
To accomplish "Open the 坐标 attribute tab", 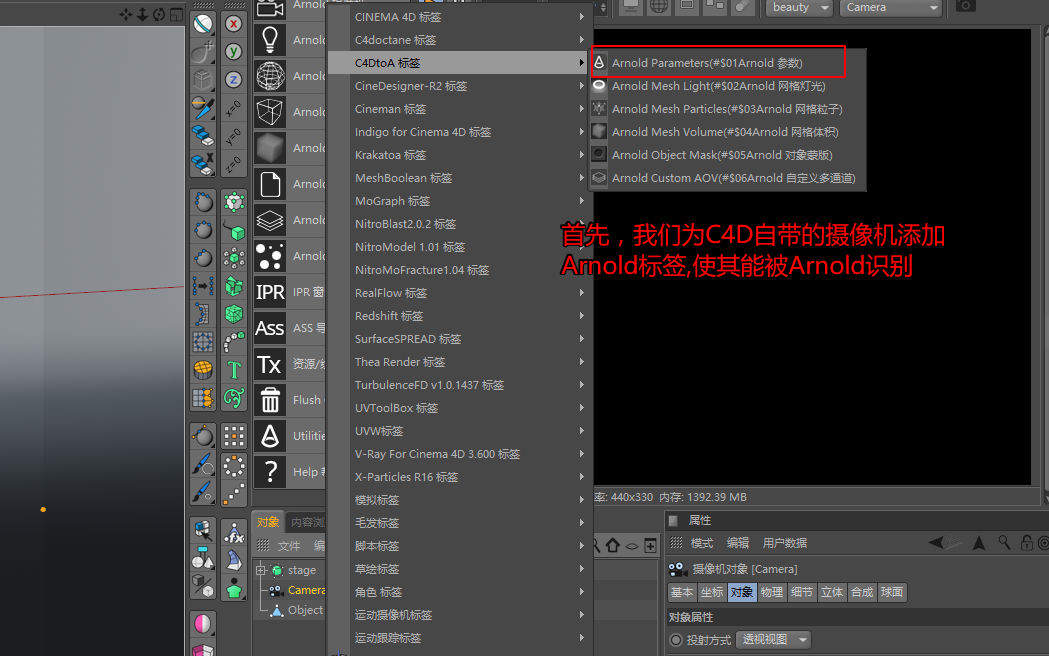I will coord(712,592).
